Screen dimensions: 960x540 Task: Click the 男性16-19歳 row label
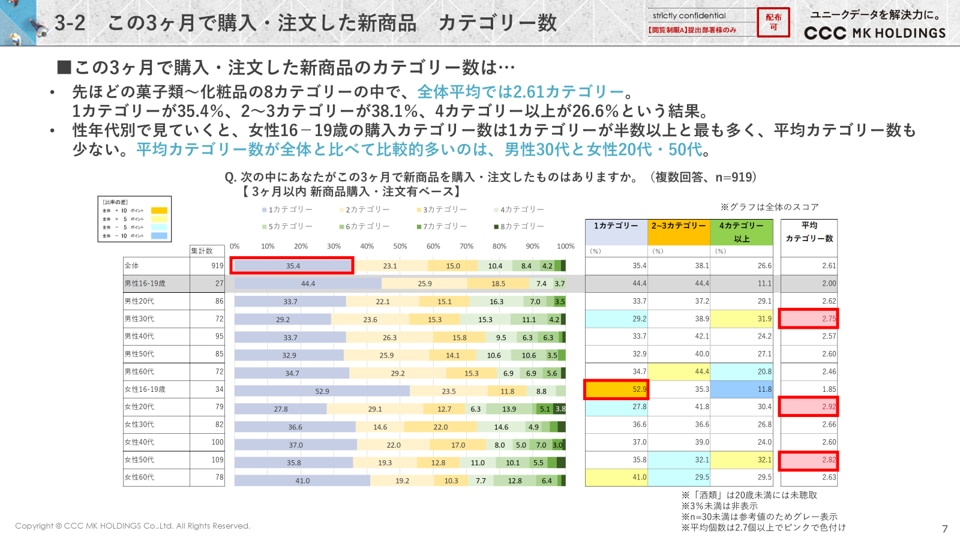[145, 283]
